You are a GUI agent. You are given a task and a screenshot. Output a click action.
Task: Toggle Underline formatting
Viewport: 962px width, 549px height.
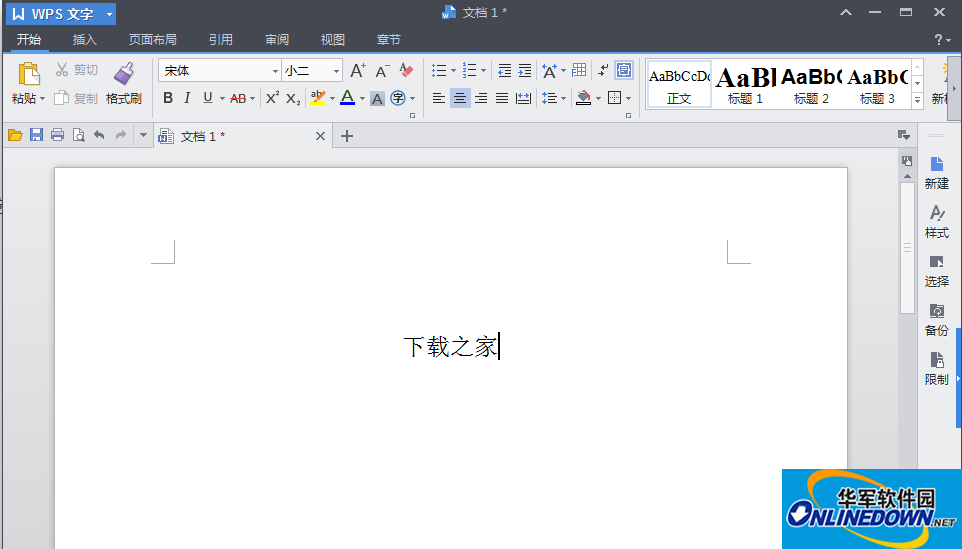(208, 98)
